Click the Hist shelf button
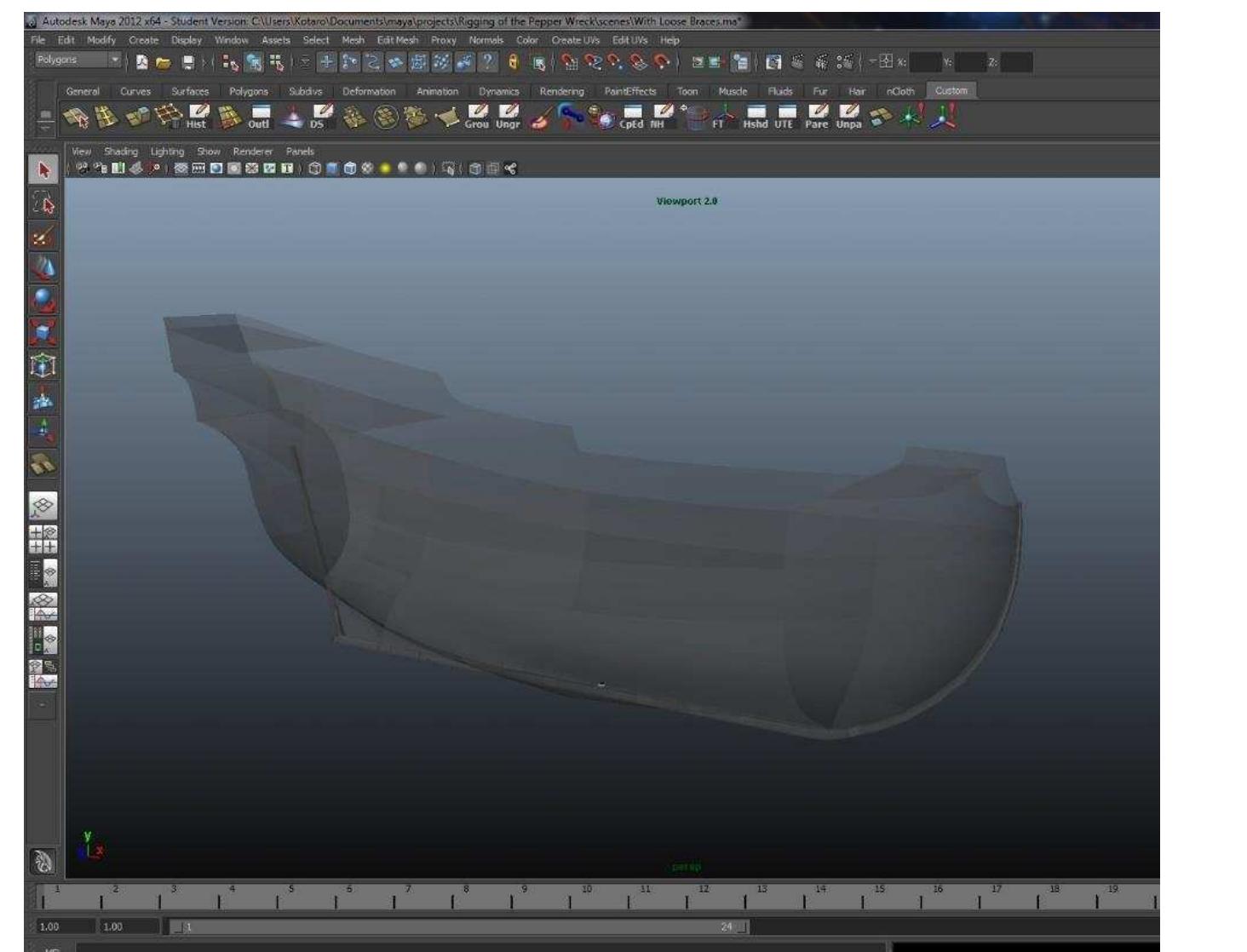Screen dimensions: 1247x952 (x=198, y=118)
